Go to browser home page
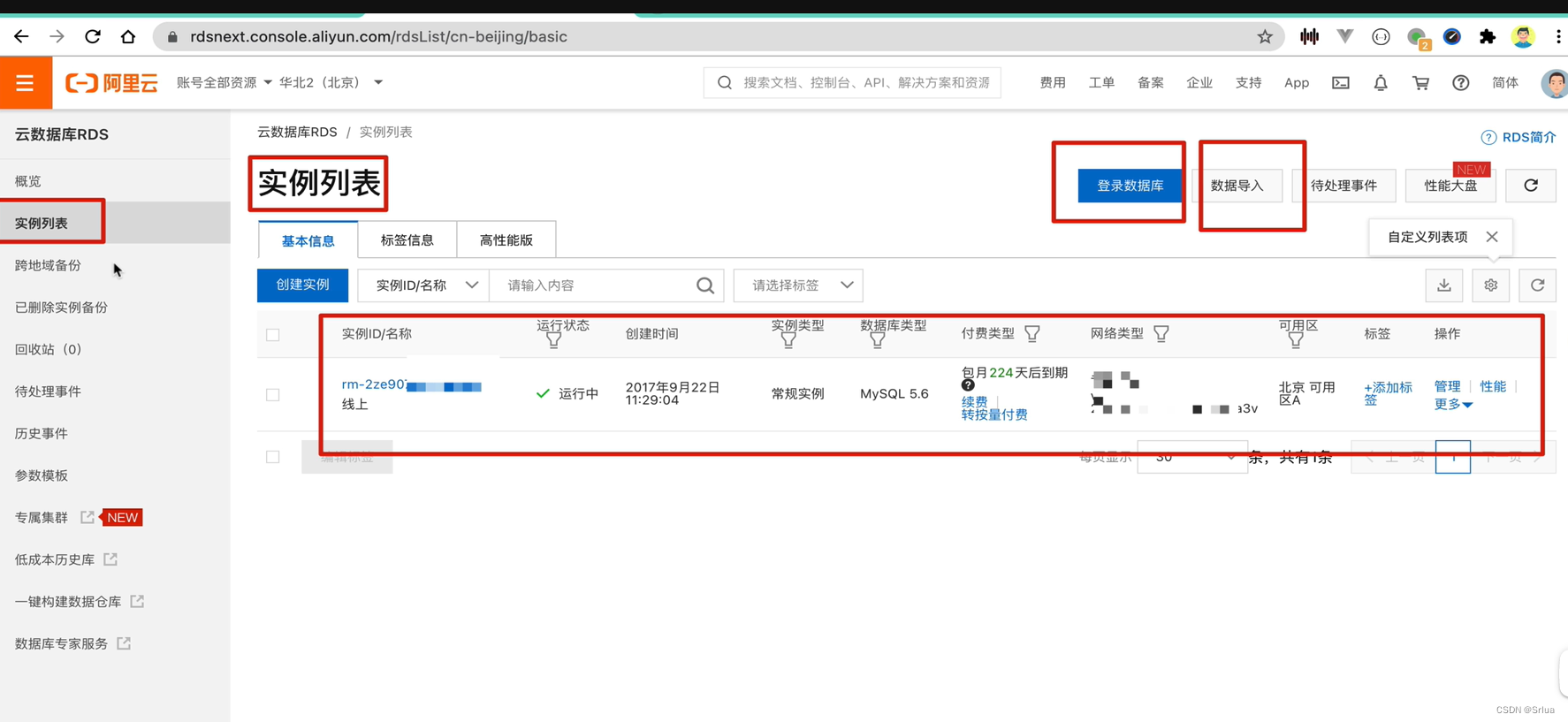Viewport: 1568px width, 722px height. [128, 36]
